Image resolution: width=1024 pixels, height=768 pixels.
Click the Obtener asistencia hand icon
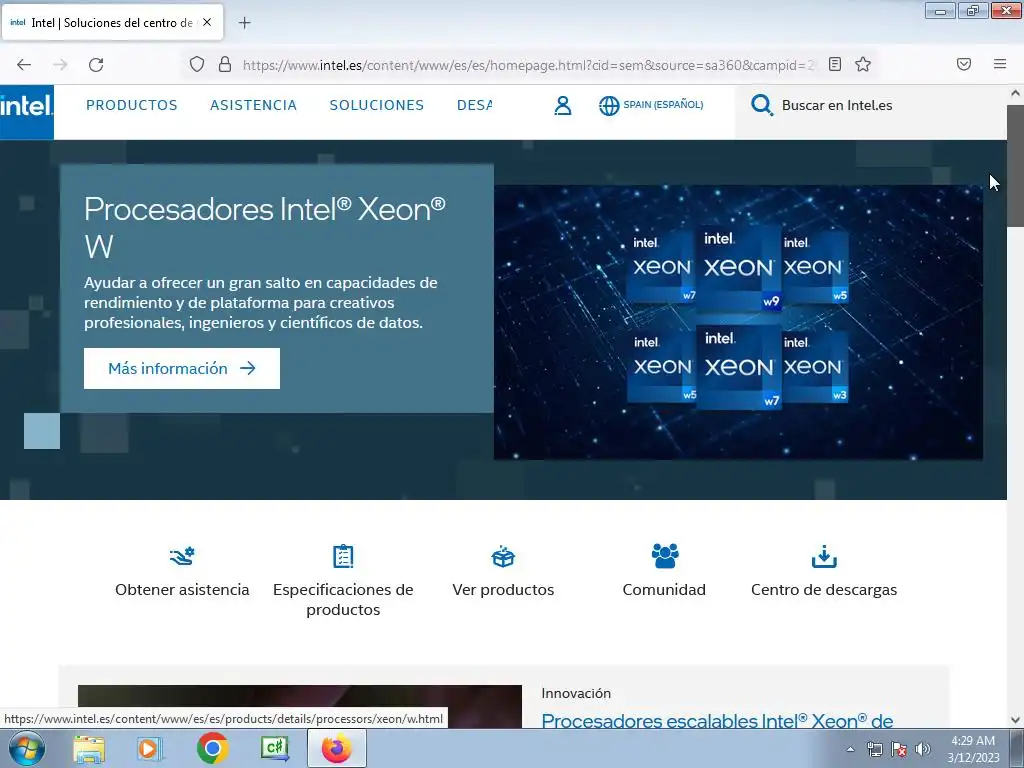coord(182,556)
